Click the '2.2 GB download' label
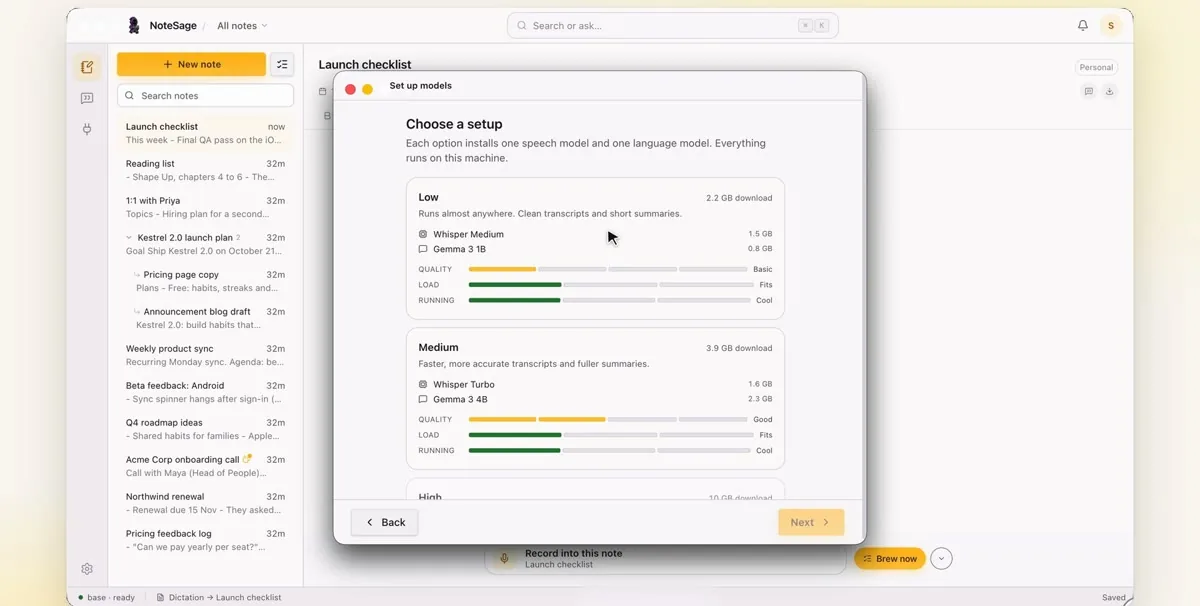1200x606 pixels. (739, 198)
